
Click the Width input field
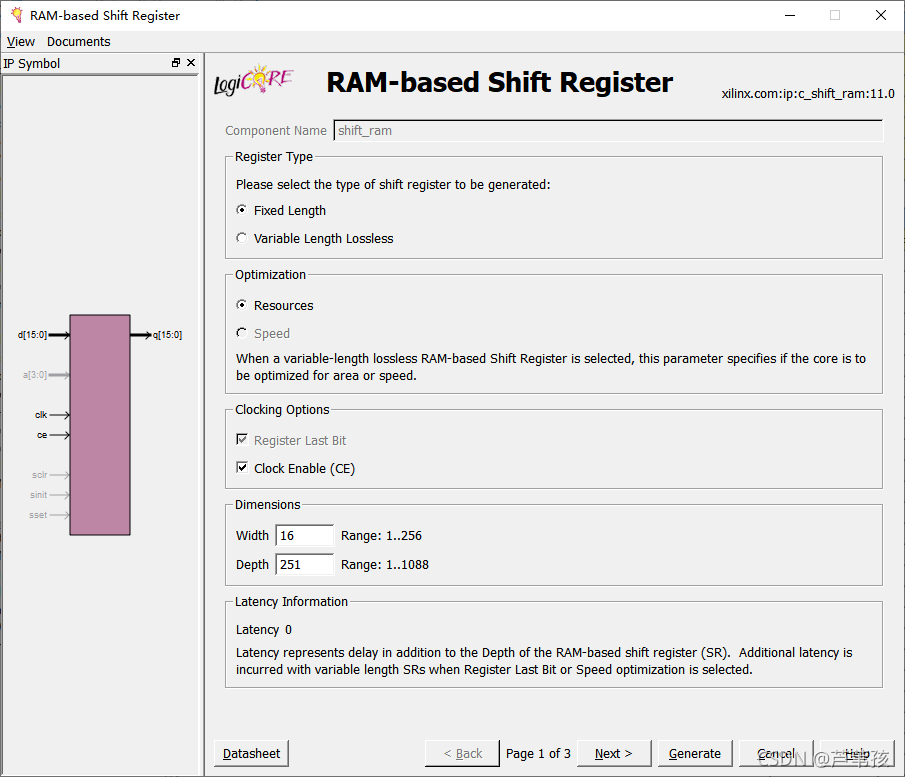click(x=305, y=535)
